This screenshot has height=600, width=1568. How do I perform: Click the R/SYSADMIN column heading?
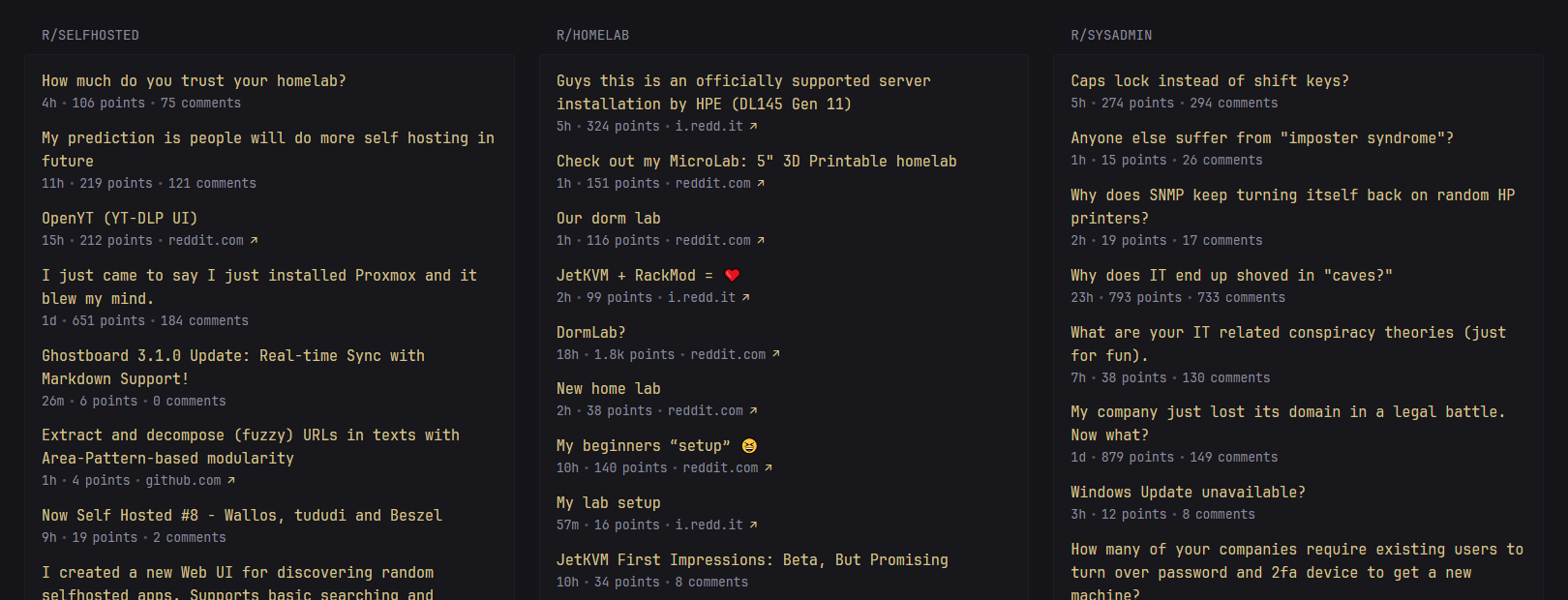click(x=1111, y=35)
